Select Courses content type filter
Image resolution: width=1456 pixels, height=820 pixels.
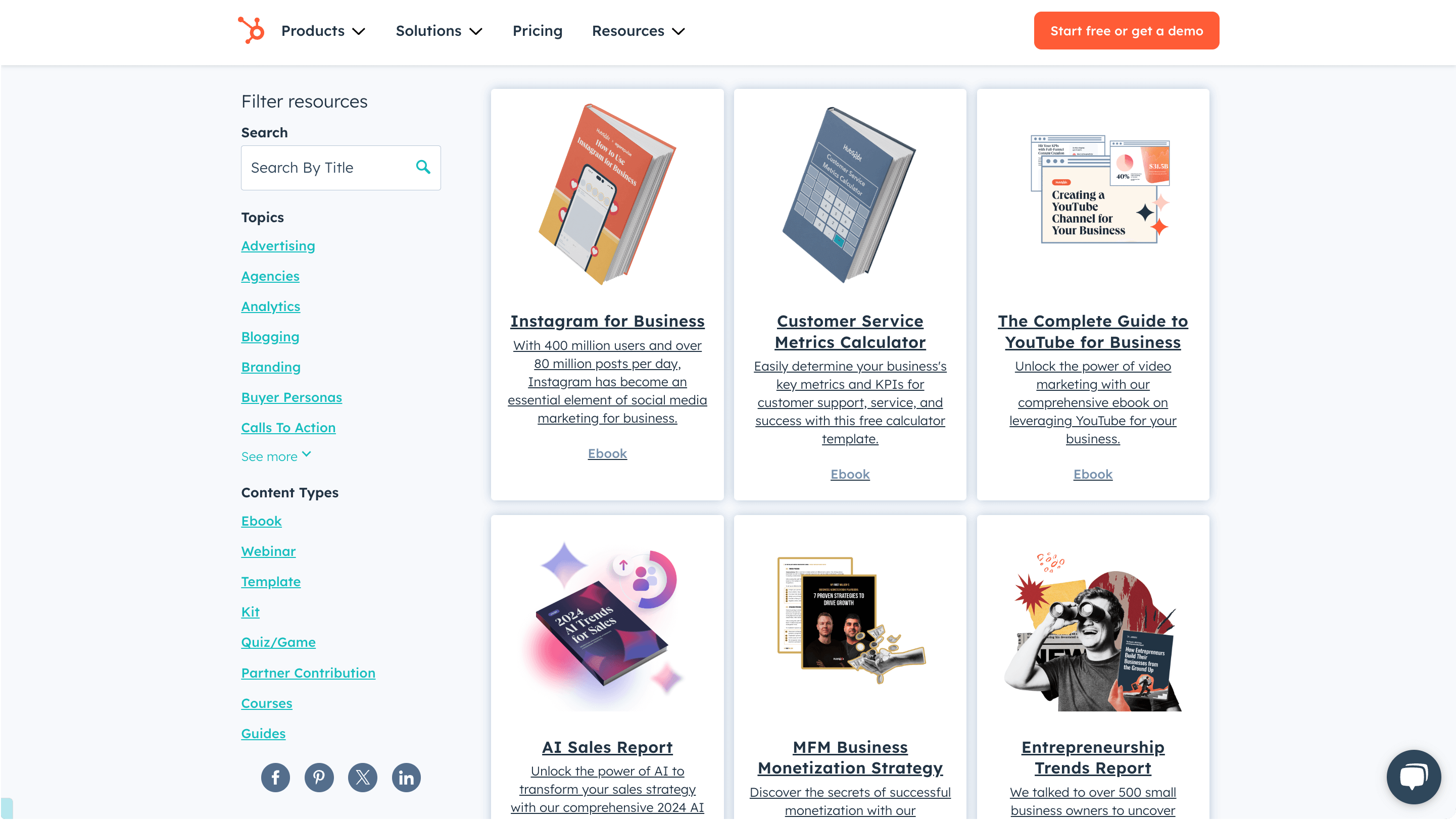tap(267, 704)
